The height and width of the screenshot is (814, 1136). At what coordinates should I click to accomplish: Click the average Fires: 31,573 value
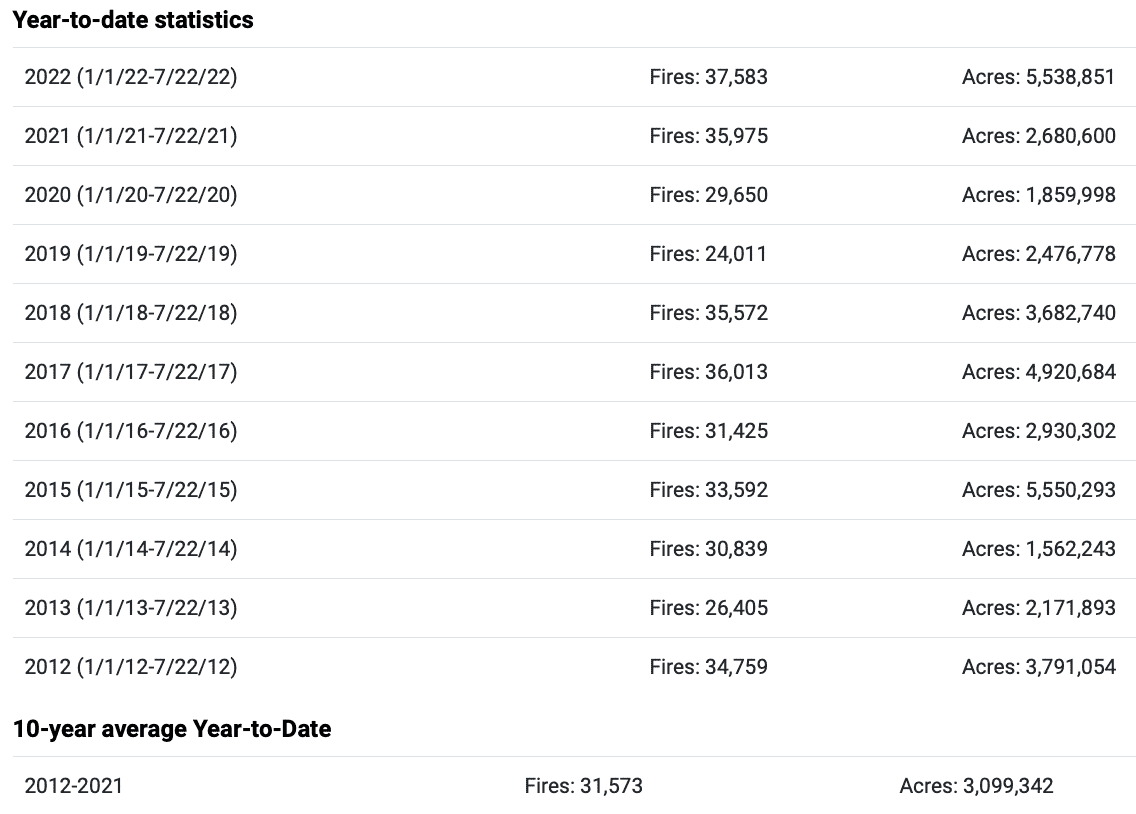coord(583,786)
